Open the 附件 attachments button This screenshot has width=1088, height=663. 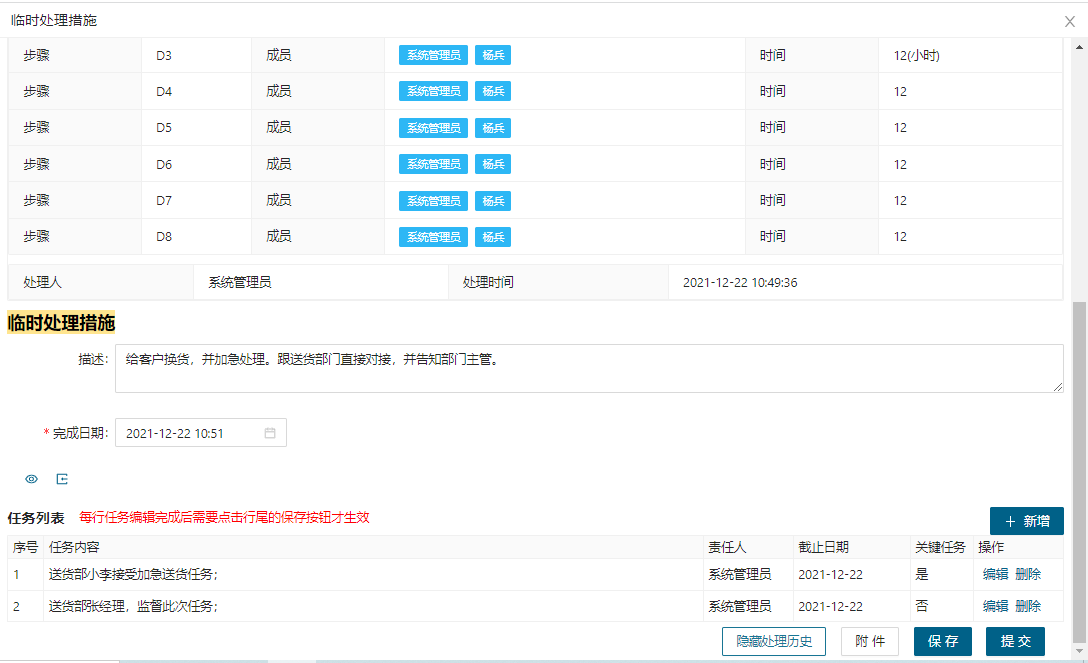[869, 641]
